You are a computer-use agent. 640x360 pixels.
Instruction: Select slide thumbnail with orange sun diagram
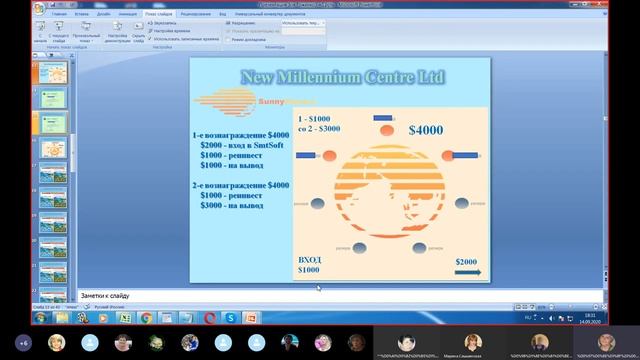click(53, 149)
